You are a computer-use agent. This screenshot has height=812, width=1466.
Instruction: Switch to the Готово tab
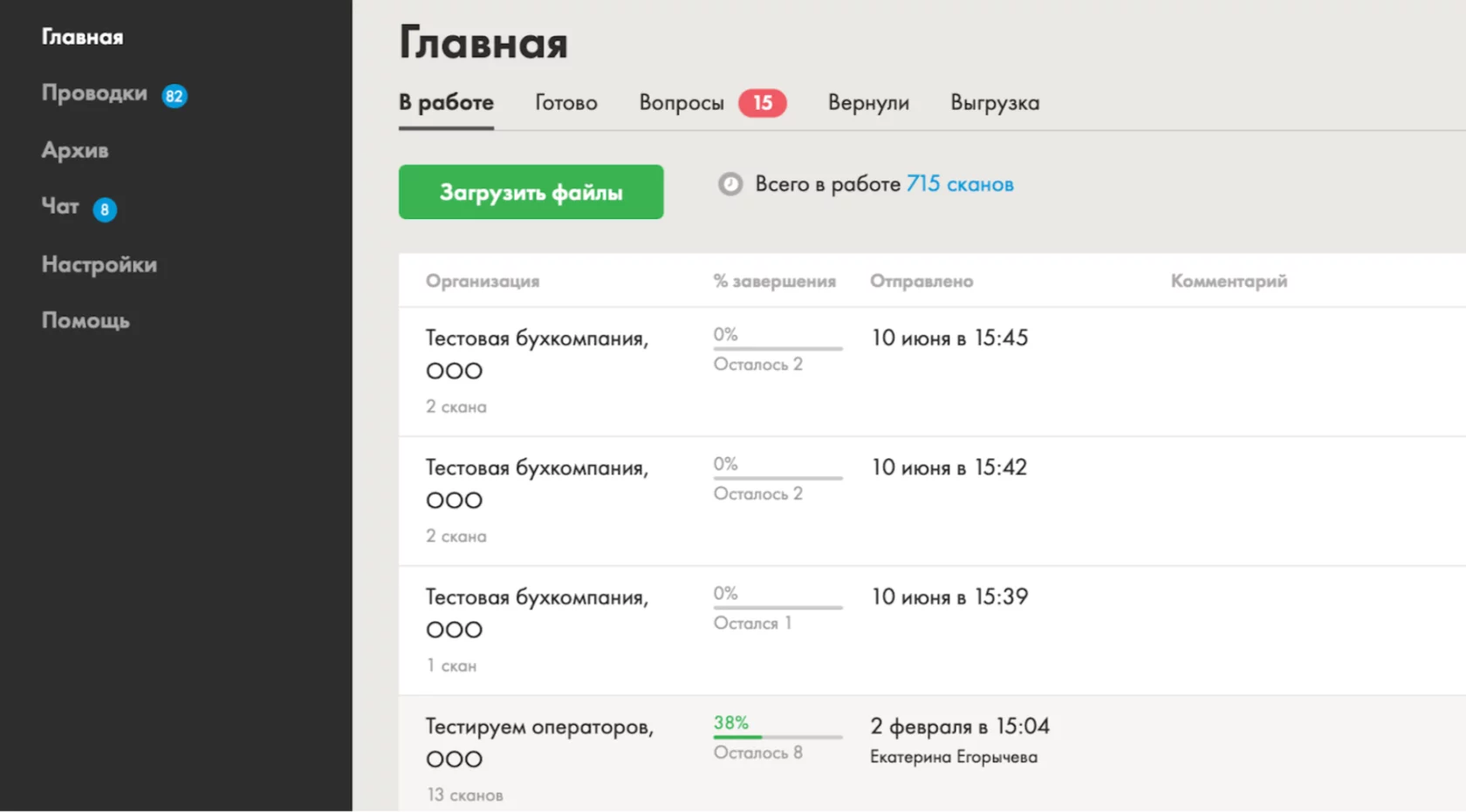coord(566,103)
